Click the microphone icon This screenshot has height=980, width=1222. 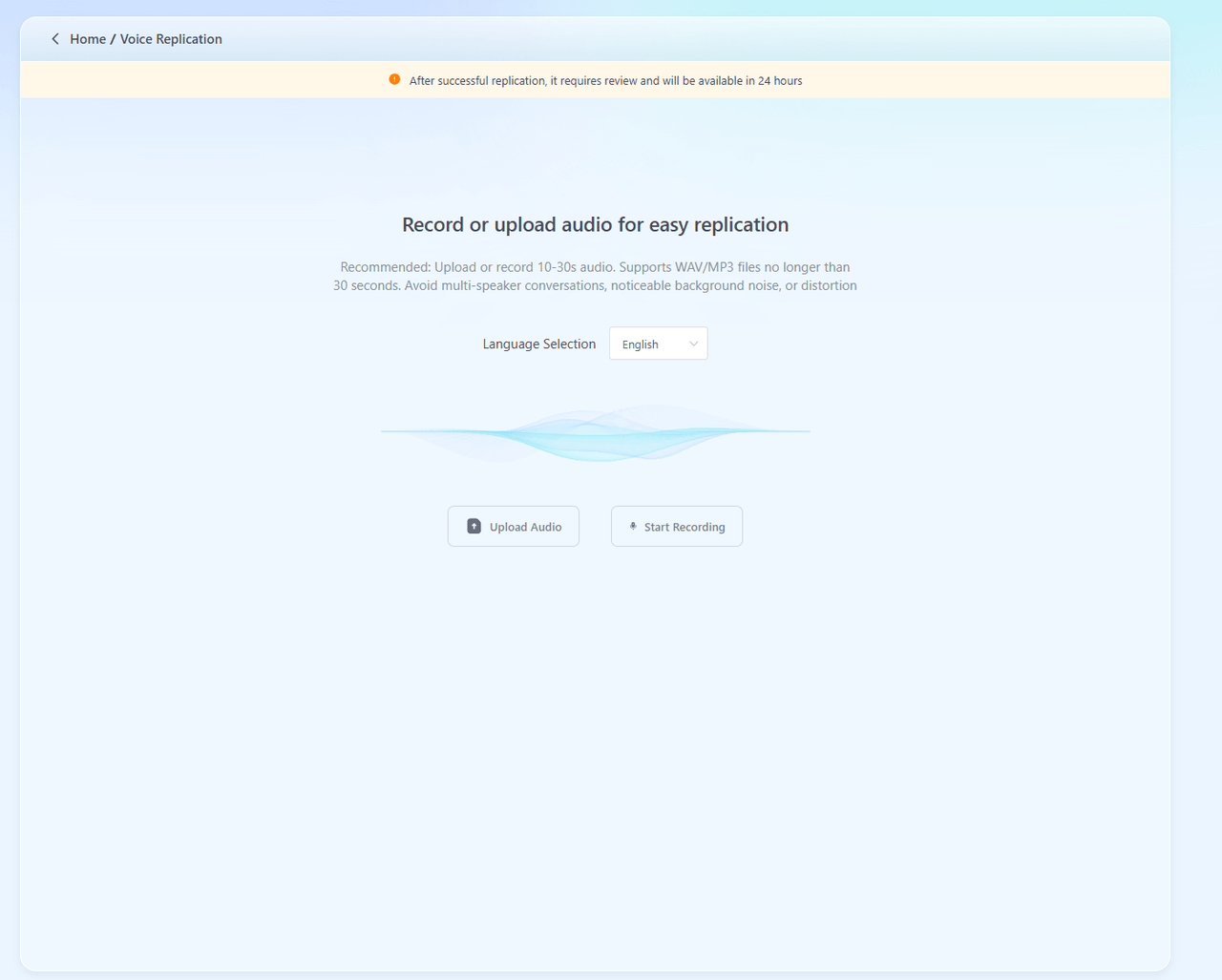tap(633, 527)
